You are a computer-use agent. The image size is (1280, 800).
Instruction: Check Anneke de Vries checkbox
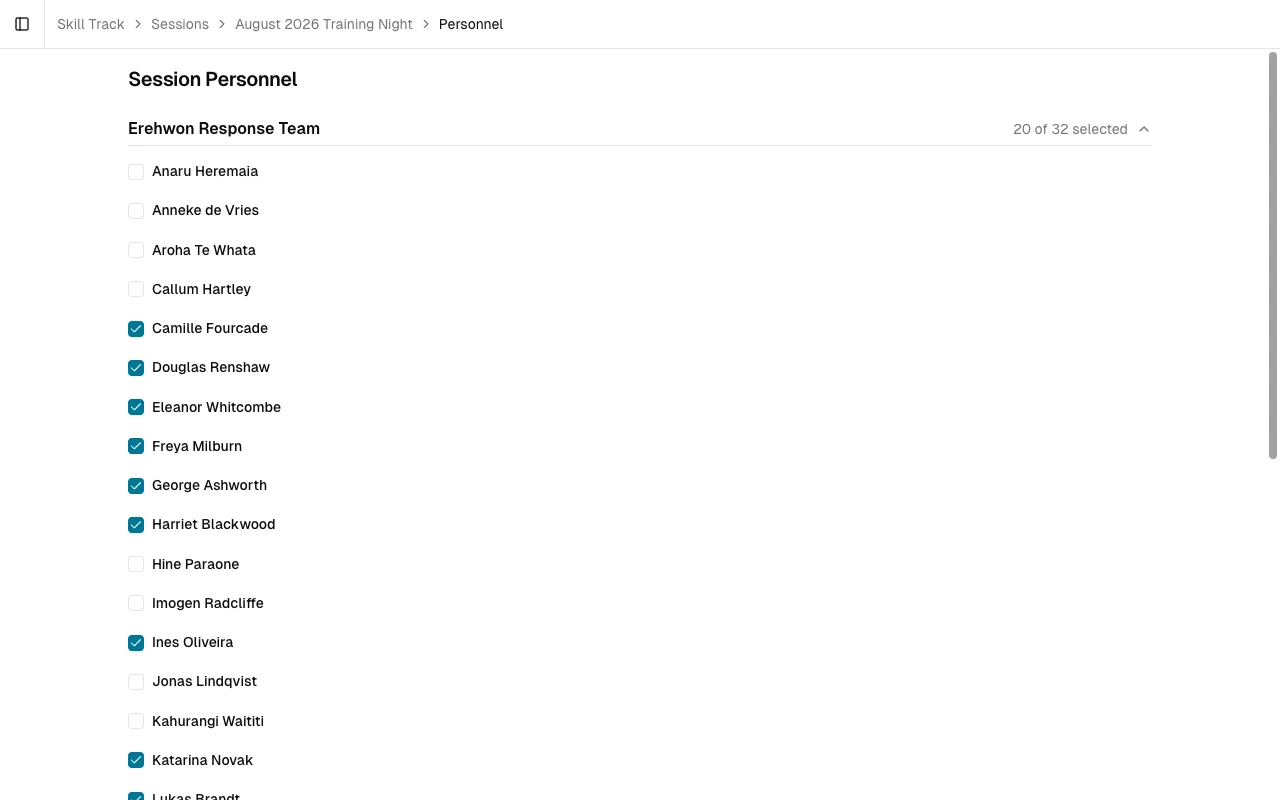(x=136, y=211)
